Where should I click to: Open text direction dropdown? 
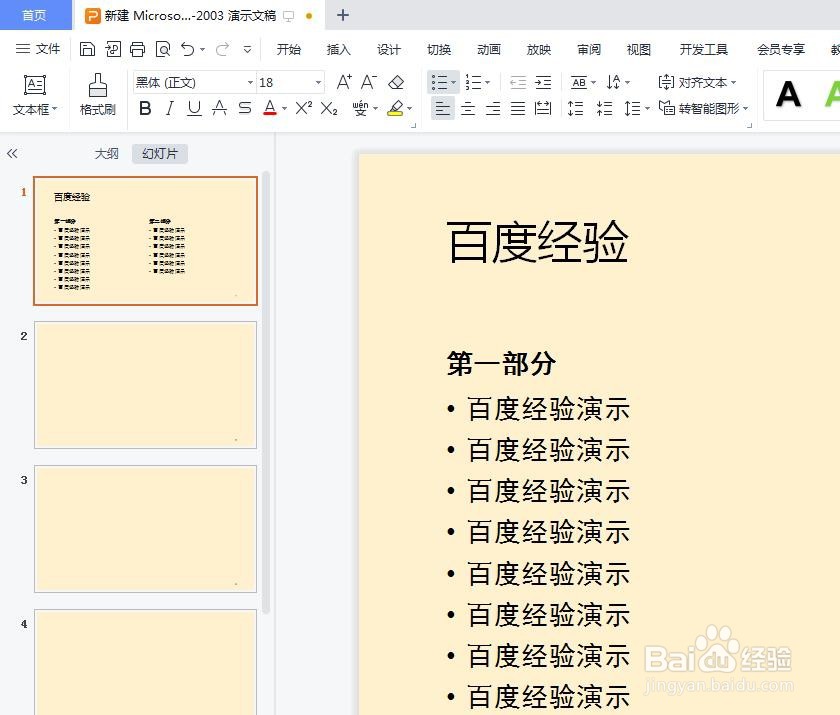click(x=618, y=82)
